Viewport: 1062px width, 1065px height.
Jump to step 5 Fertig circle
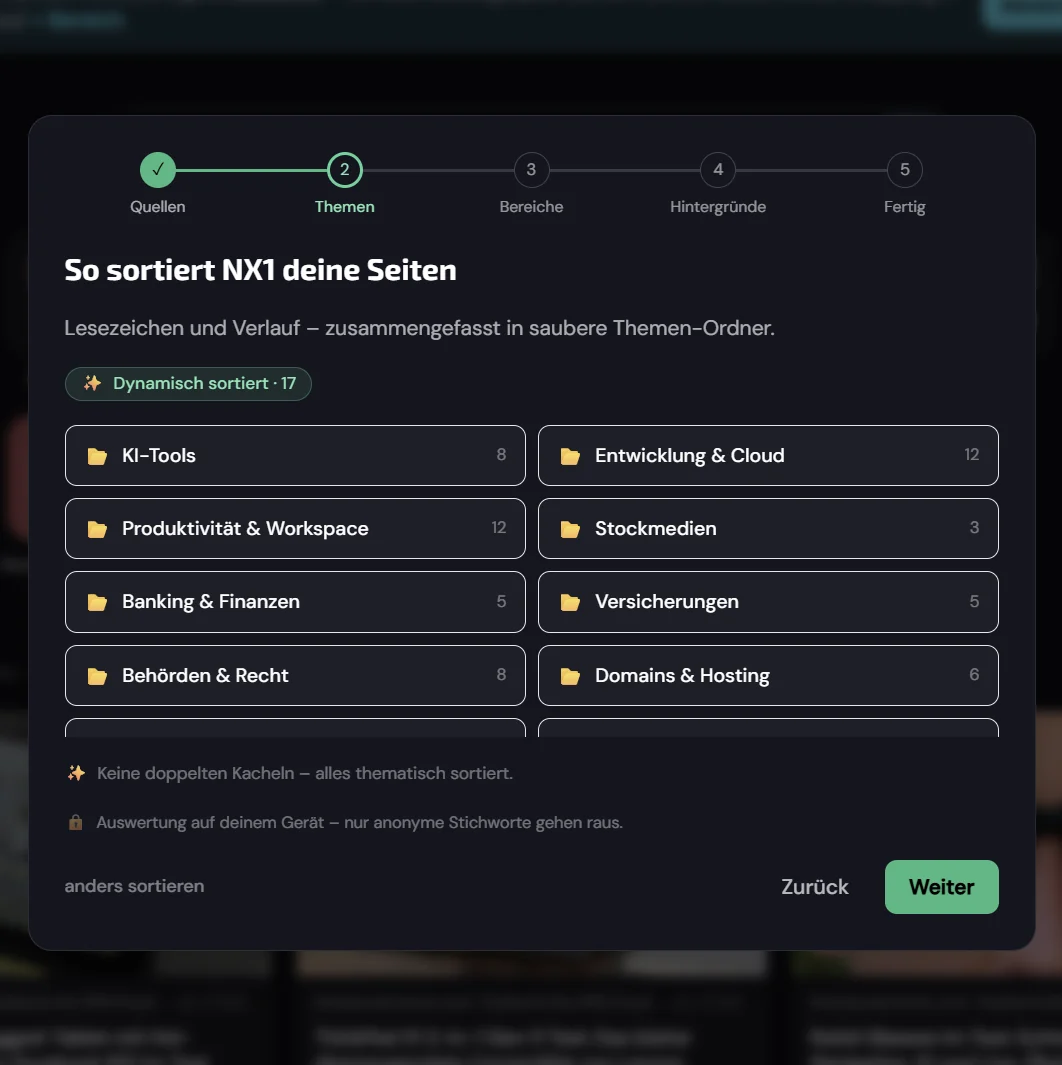point(905,170)
